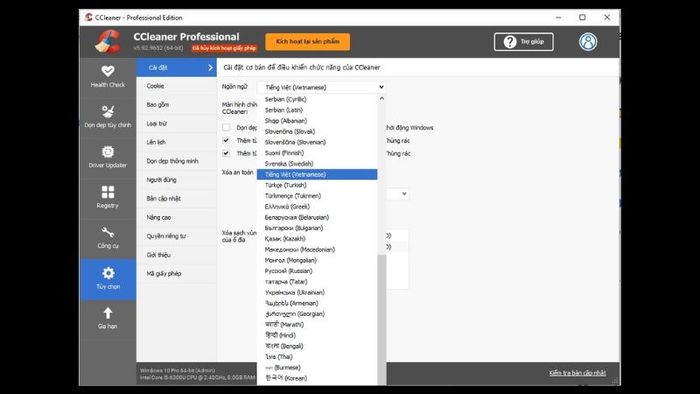
Task: Choose Bengali language option
Action: 317,346
